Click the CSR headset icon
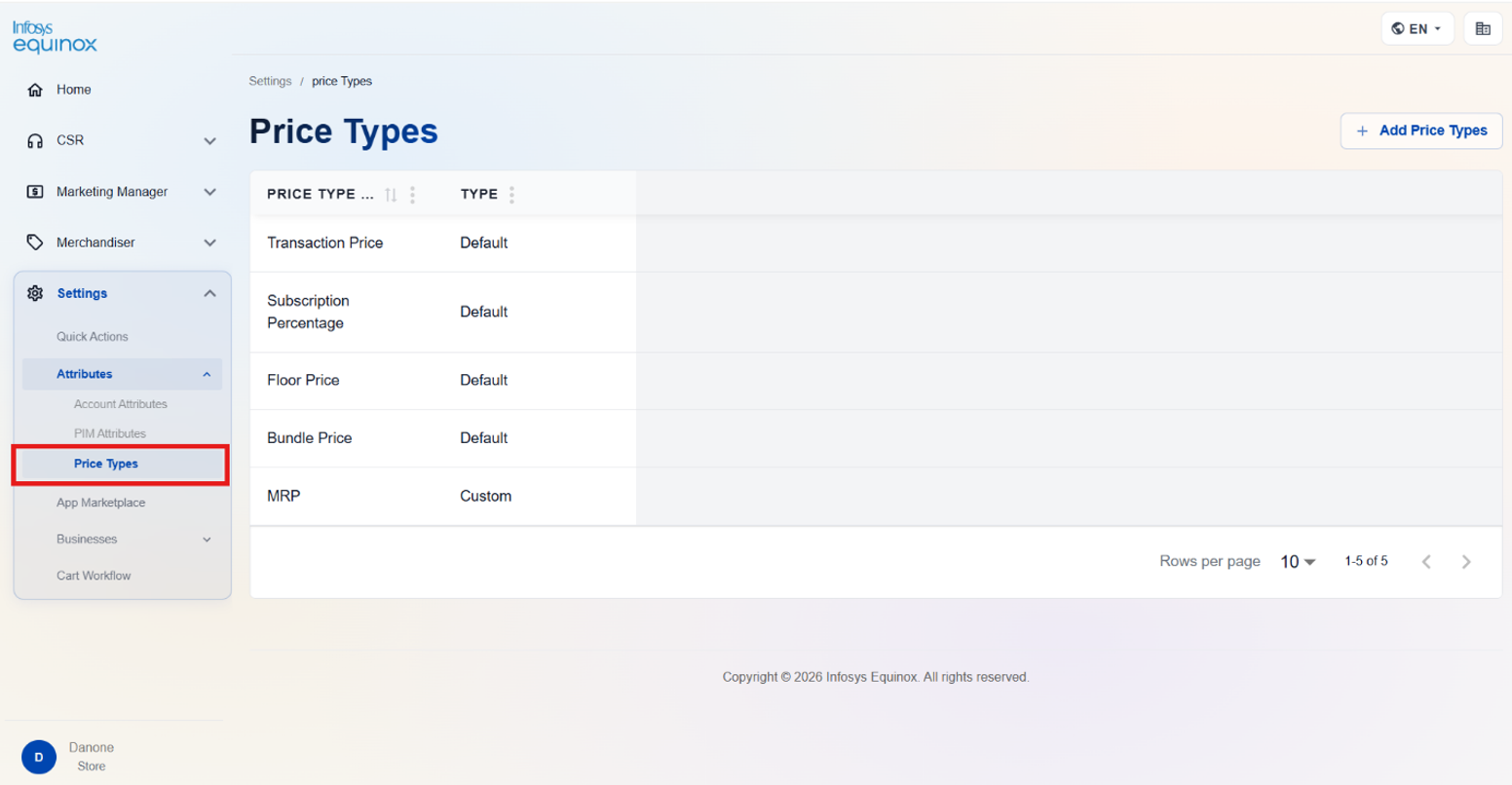The height and width of the screenshot is (785, 1512). click(x=35, y=140)
